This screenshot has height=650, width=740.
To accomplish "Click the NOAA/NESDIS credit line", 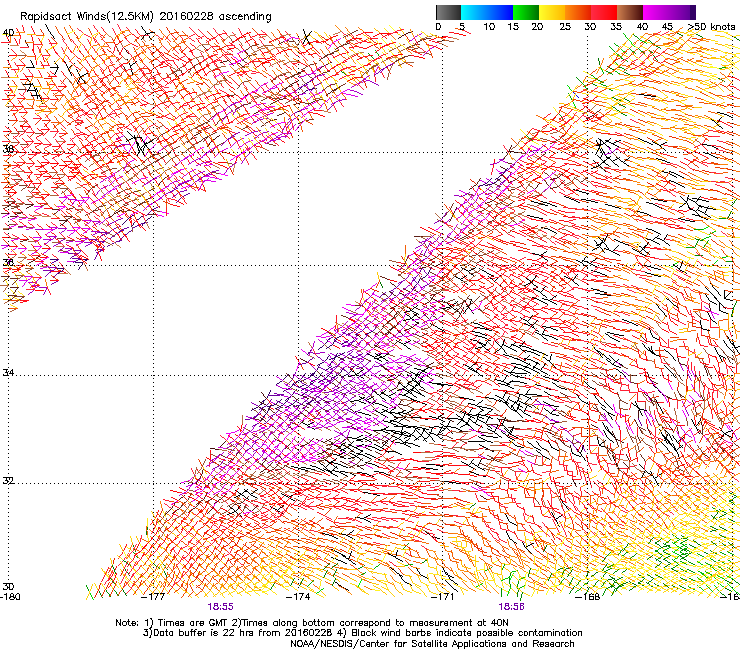I will (432, 644).
